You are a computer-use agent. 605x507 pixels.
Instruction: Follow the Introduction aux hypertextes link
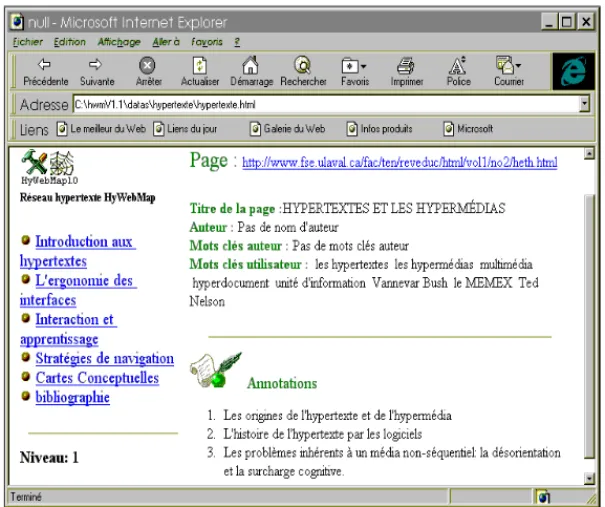click(x=77, y=251)
